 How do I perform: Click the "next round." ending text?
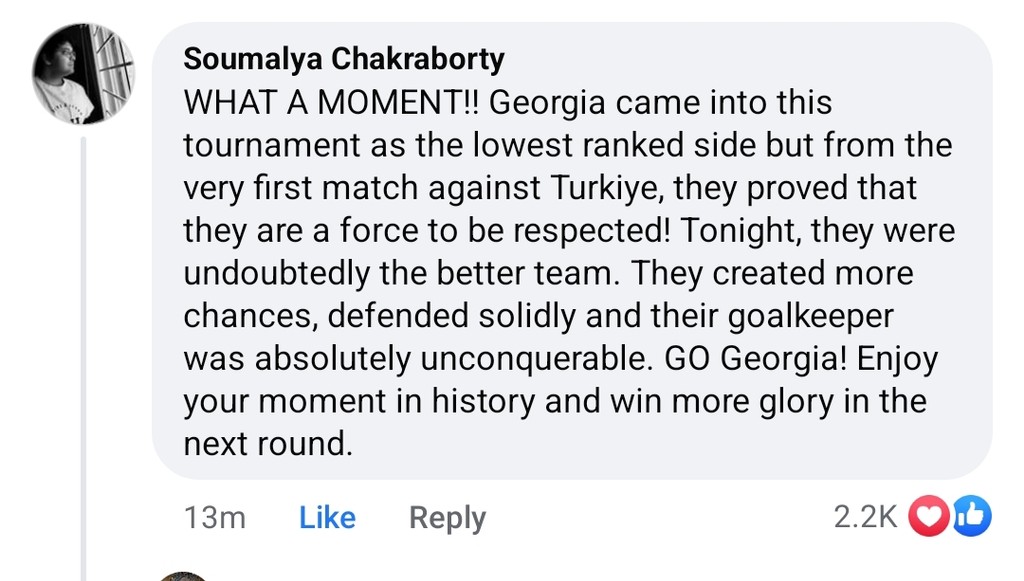tap(268, 444)
